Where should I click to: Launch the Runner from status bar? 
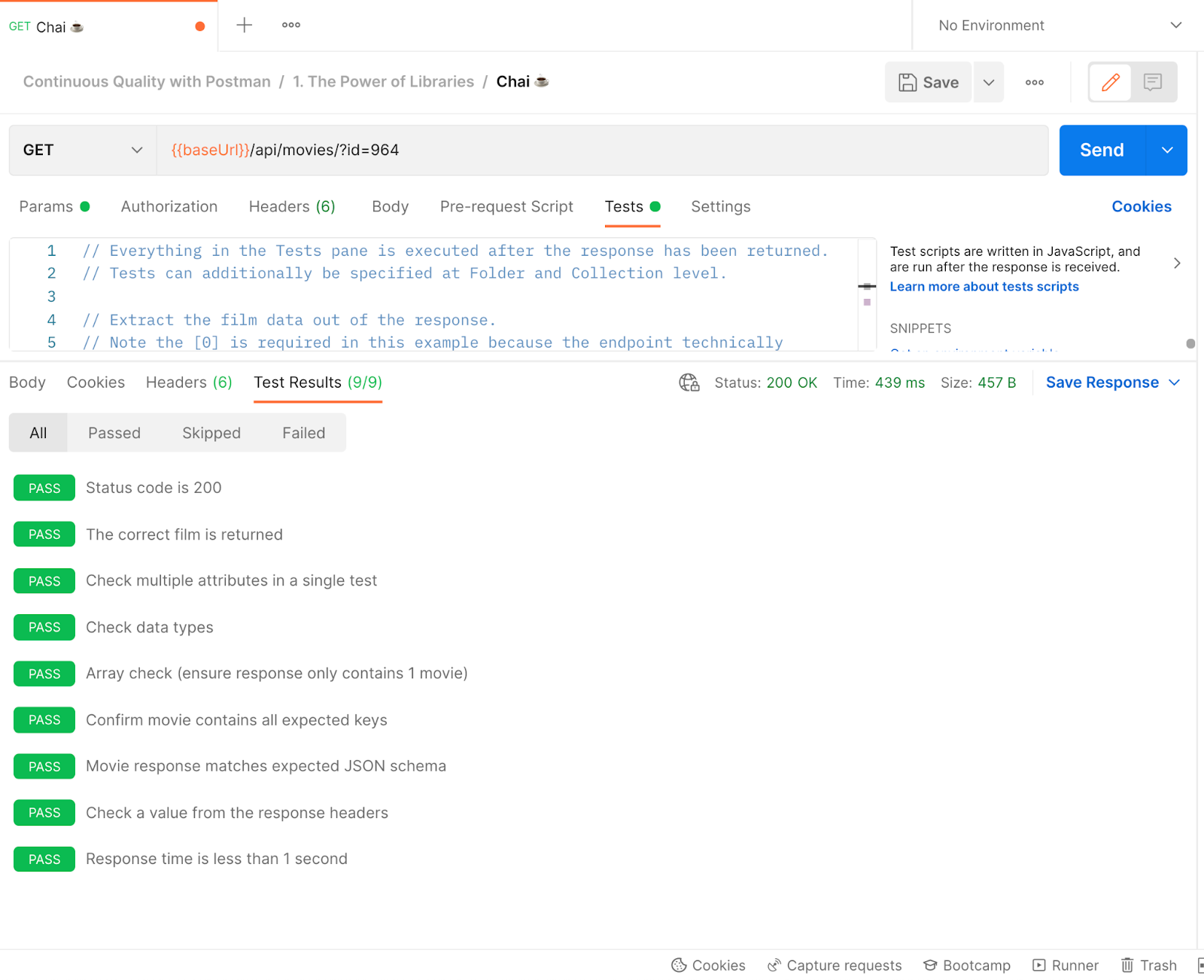click(x=1066, y=965)
